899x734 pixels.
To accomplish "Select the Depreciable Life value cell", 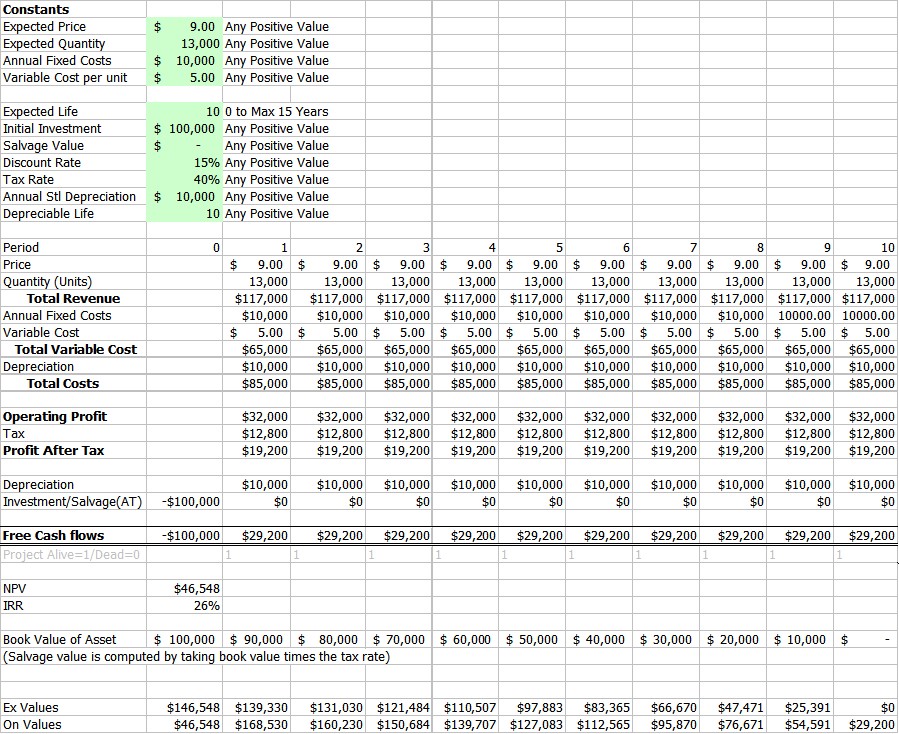I will pyautogui.click(x=184, y=214).
